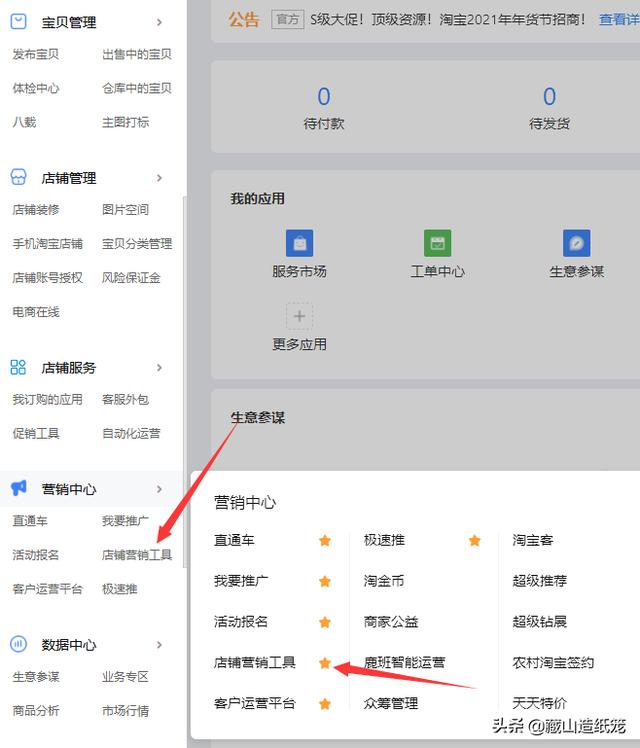The image size is (640, 748).
Task: Open the 工单中心 app icon
Action: click(x=437, y=243)
